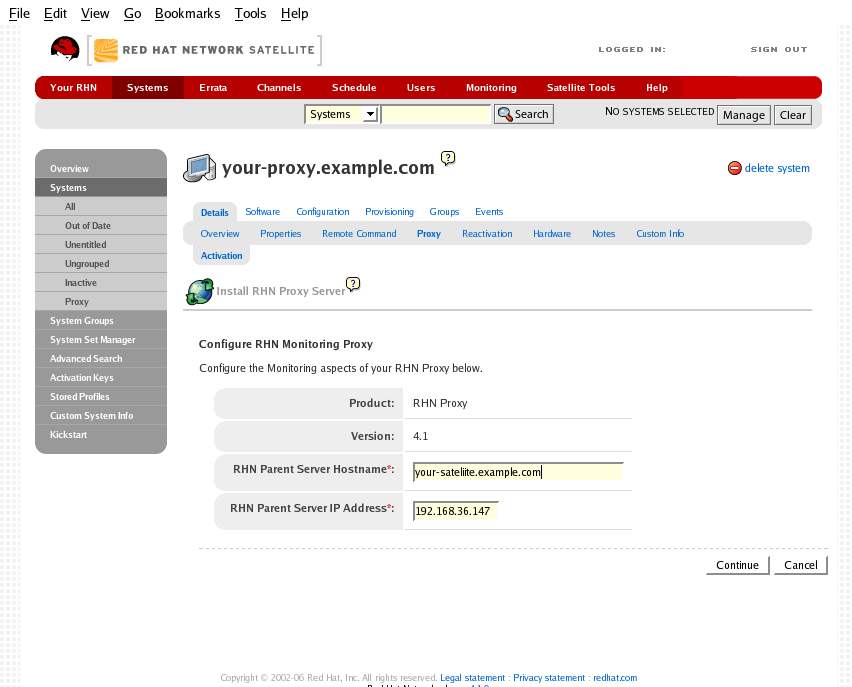Click the RHN Parent Server IP Address field
The width and height of the screenshot is (852, 687).
click(x=455, y=511)
